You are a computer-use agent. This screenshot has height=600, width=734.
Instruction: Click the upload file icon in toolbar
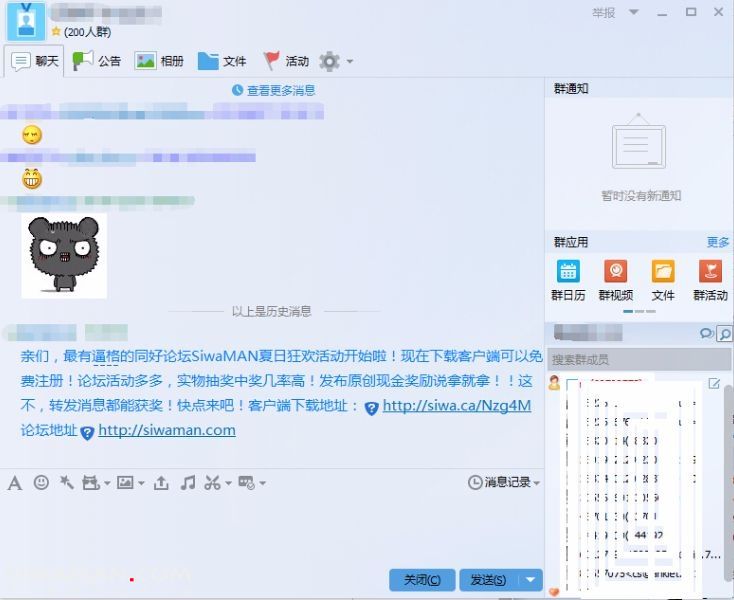click(x=161, y=483)
